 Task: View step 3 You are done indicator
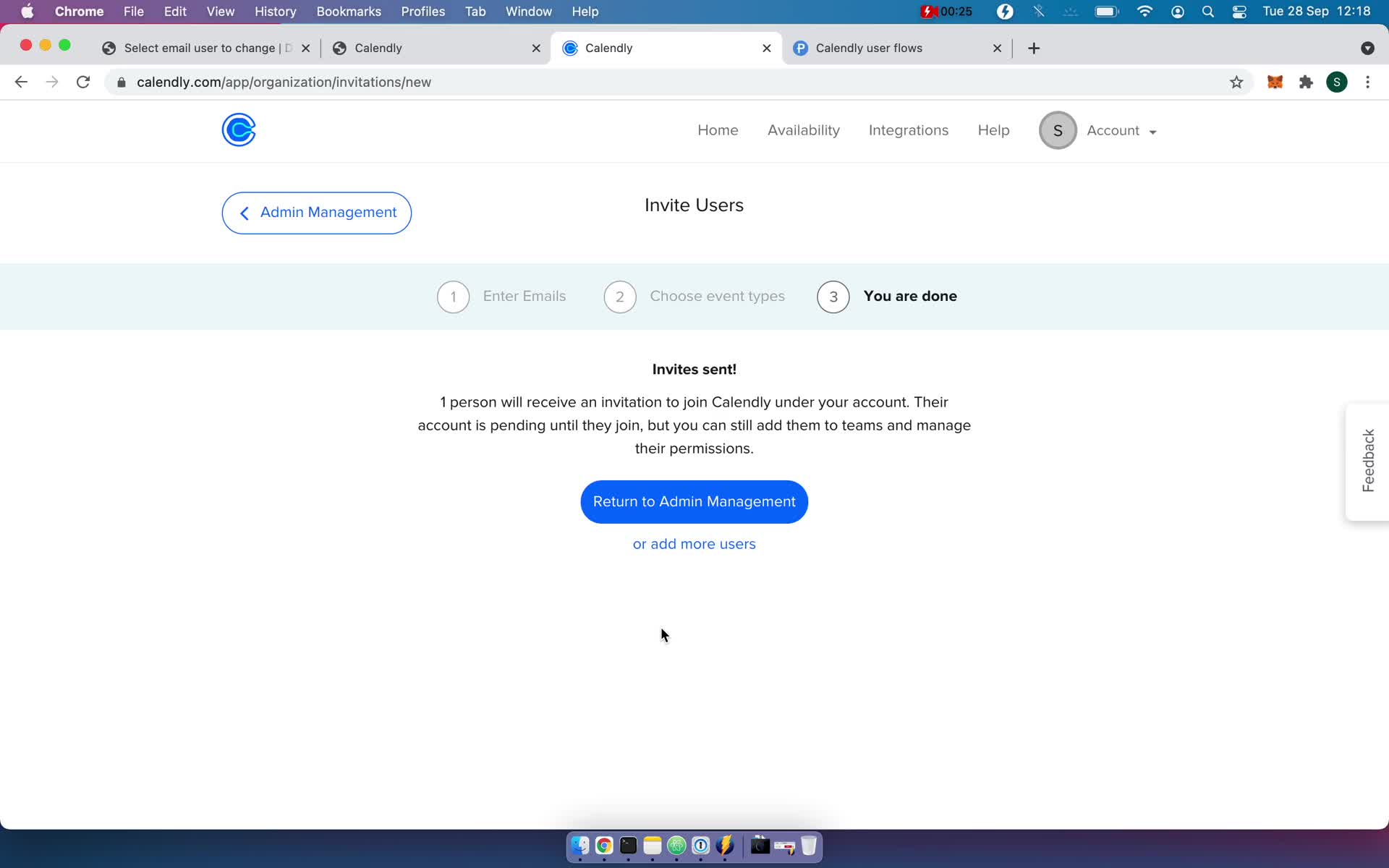pyautogui.click(x=832, y=296)
